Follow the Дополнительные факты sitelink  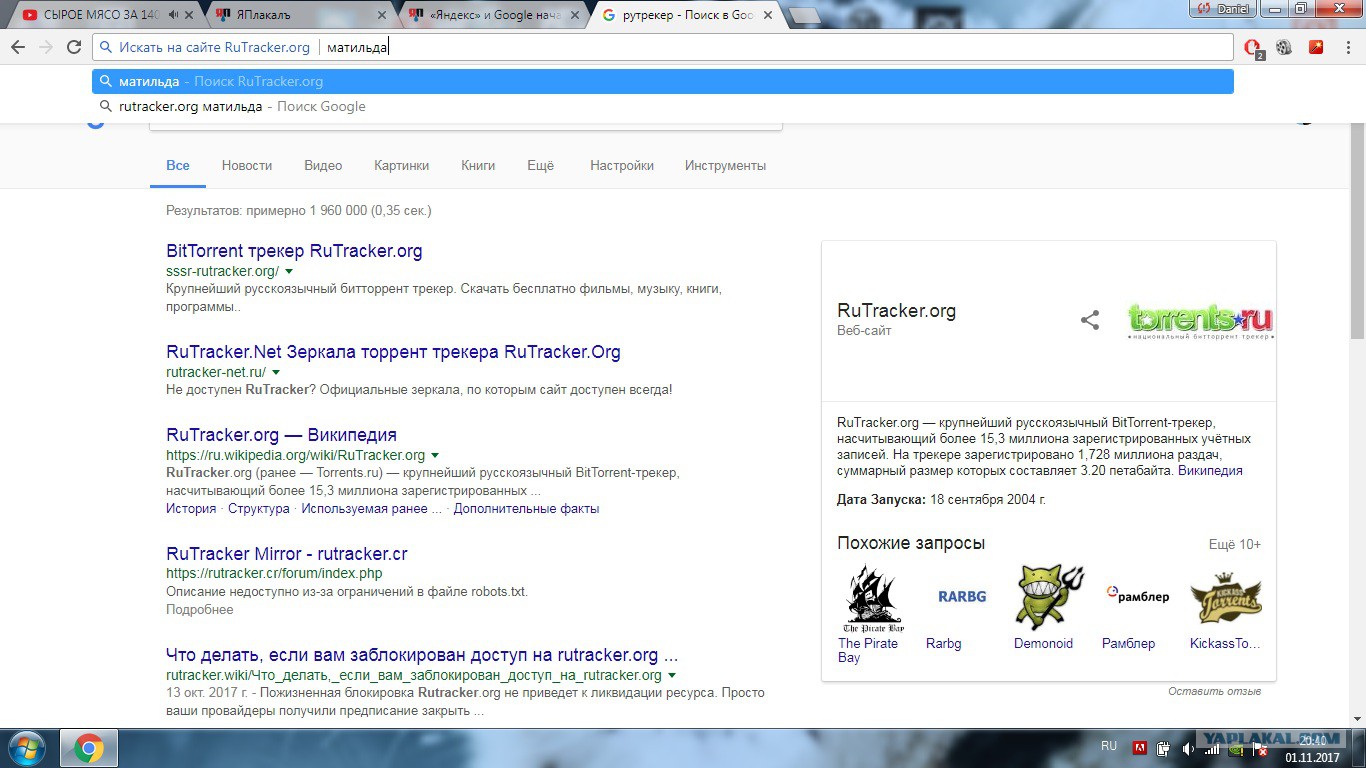point(526,509)
